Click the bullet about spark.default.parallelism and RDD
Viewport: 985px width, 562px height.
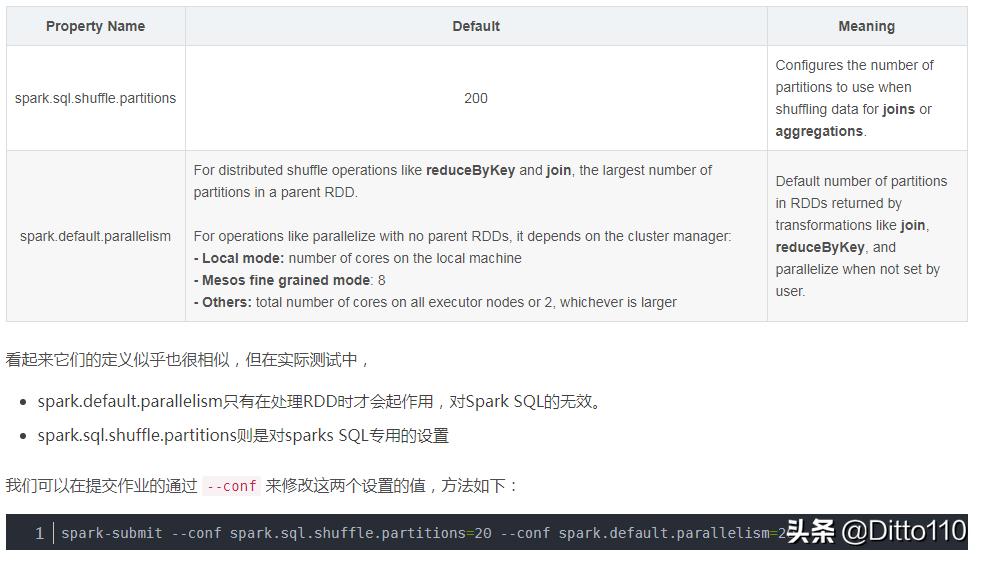(320, 401)
